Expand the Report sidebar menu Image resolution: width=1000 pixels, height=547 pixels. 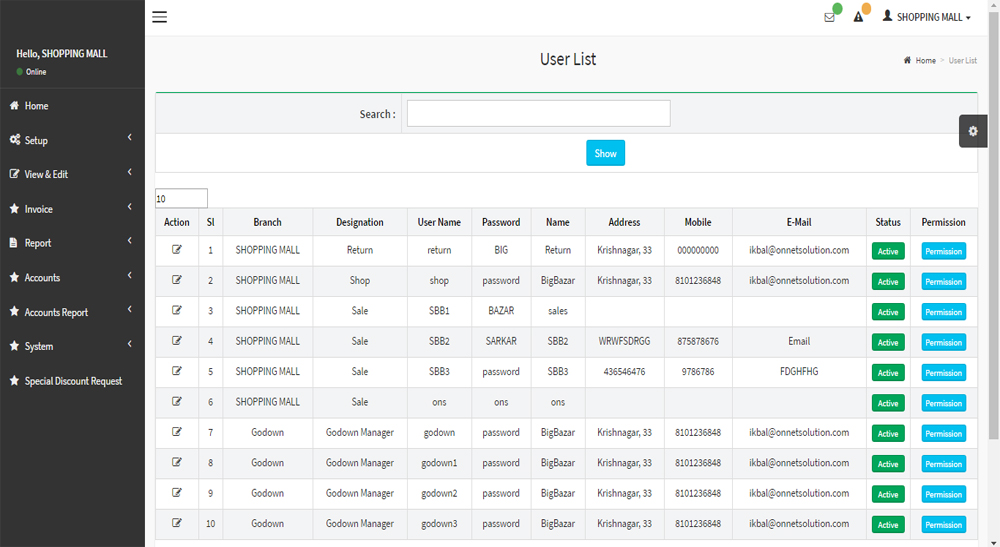coord(72,243)
